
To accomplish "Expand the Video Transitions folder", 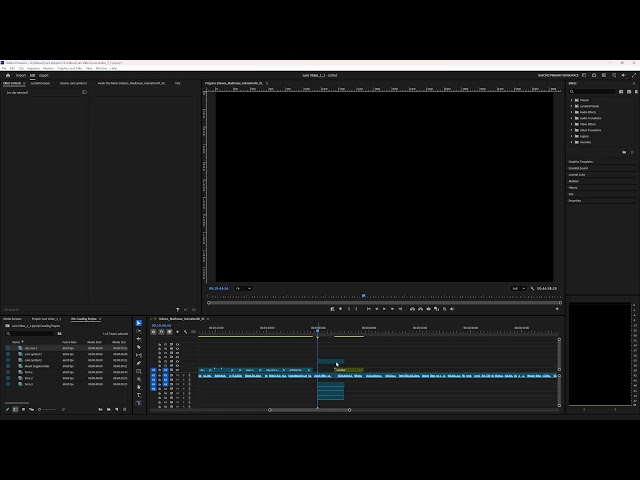I will pos(571,130).
